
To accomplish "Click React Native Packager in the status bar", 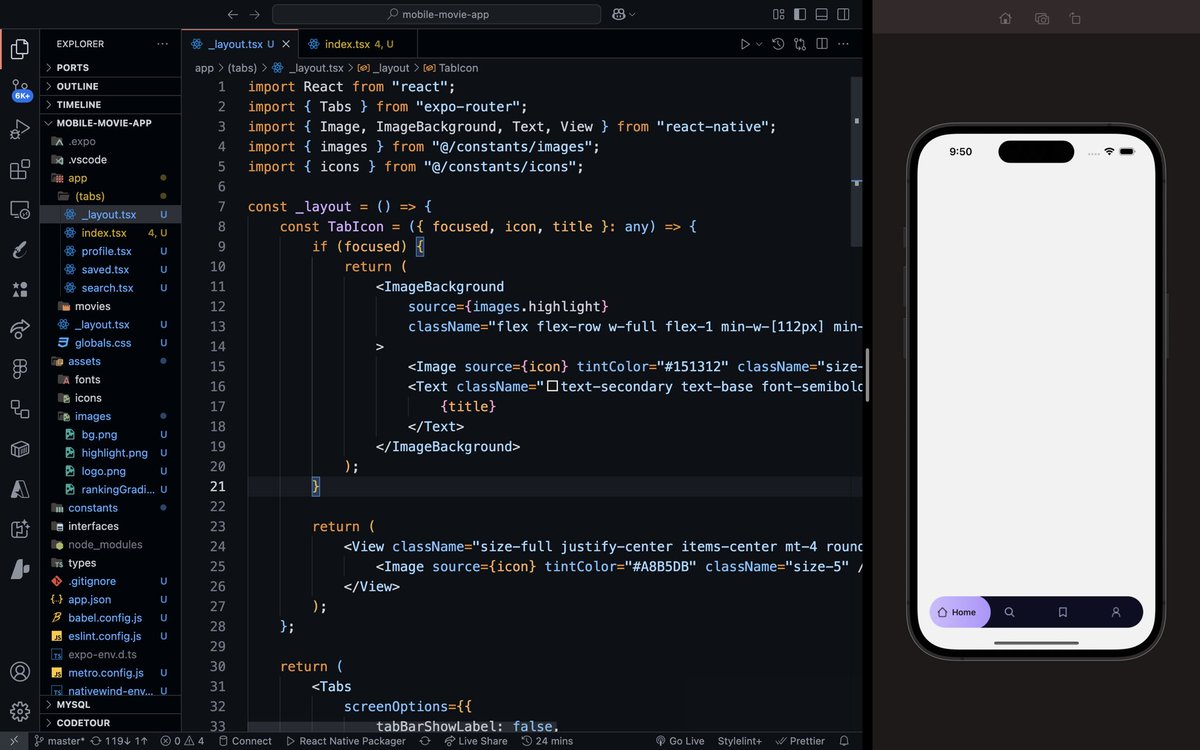I will [345, 741].
